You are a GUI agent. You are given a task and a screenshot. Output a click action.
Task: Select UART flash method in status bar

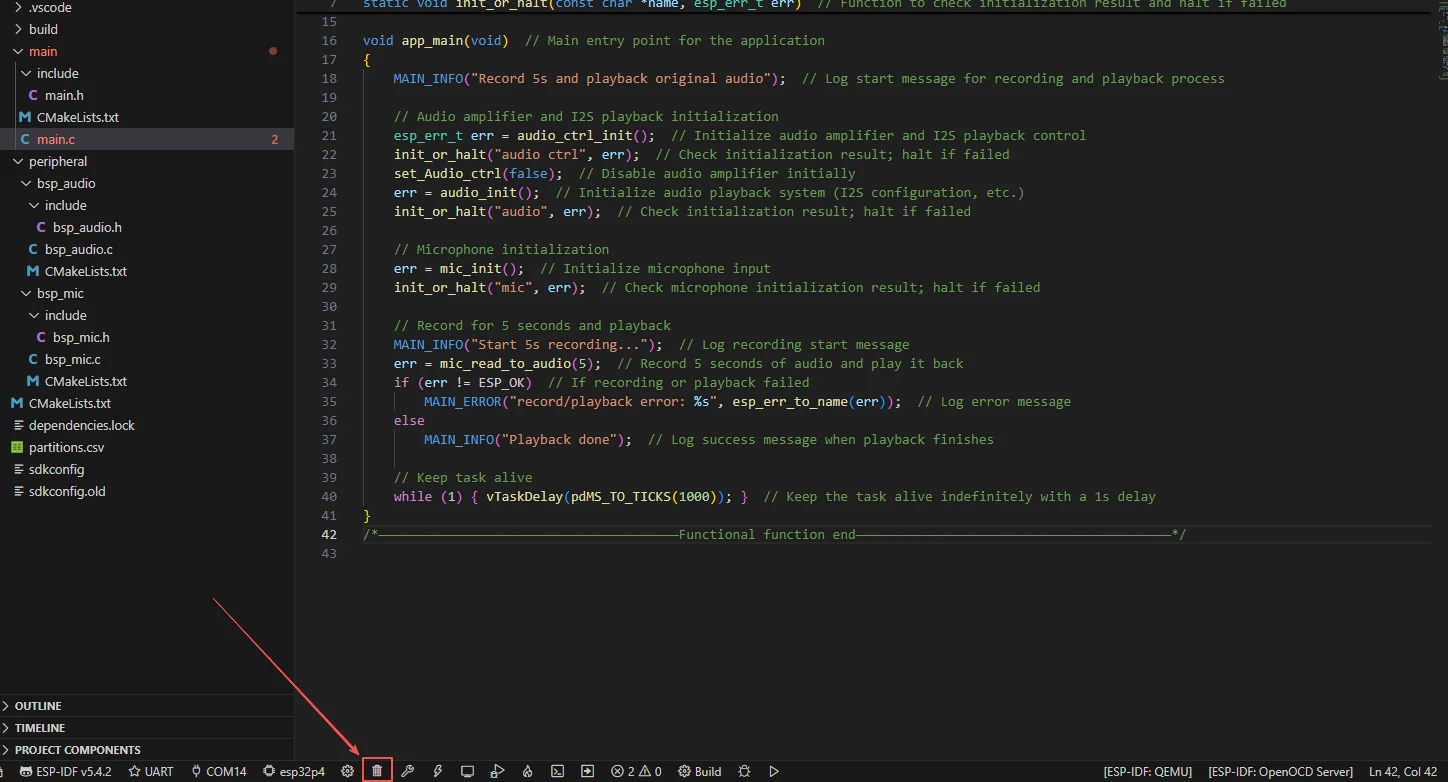(150, 771)
